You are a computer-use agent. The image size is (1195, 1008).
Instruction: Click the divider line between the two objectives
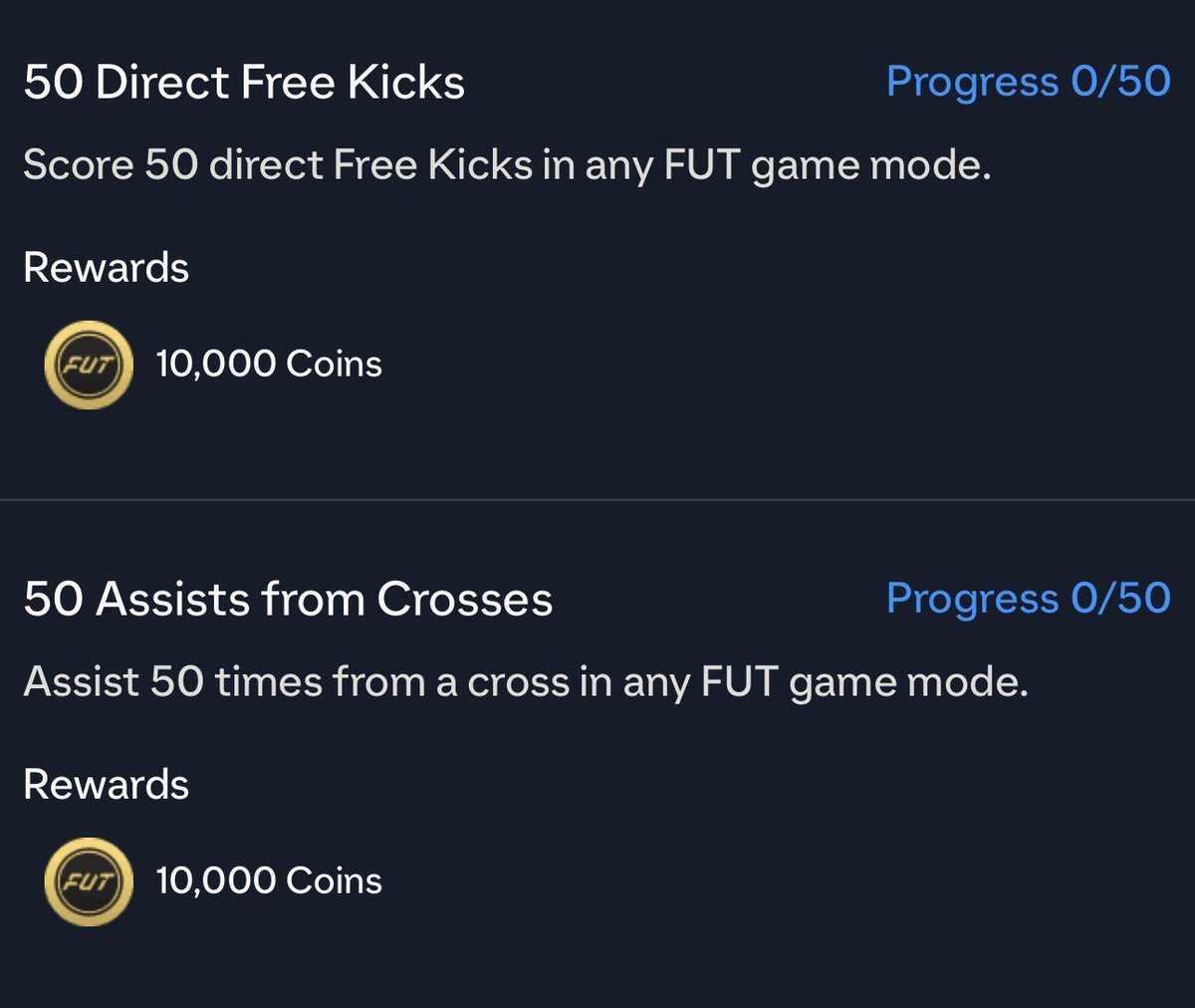pyautogui.click(x=597, y=499)
